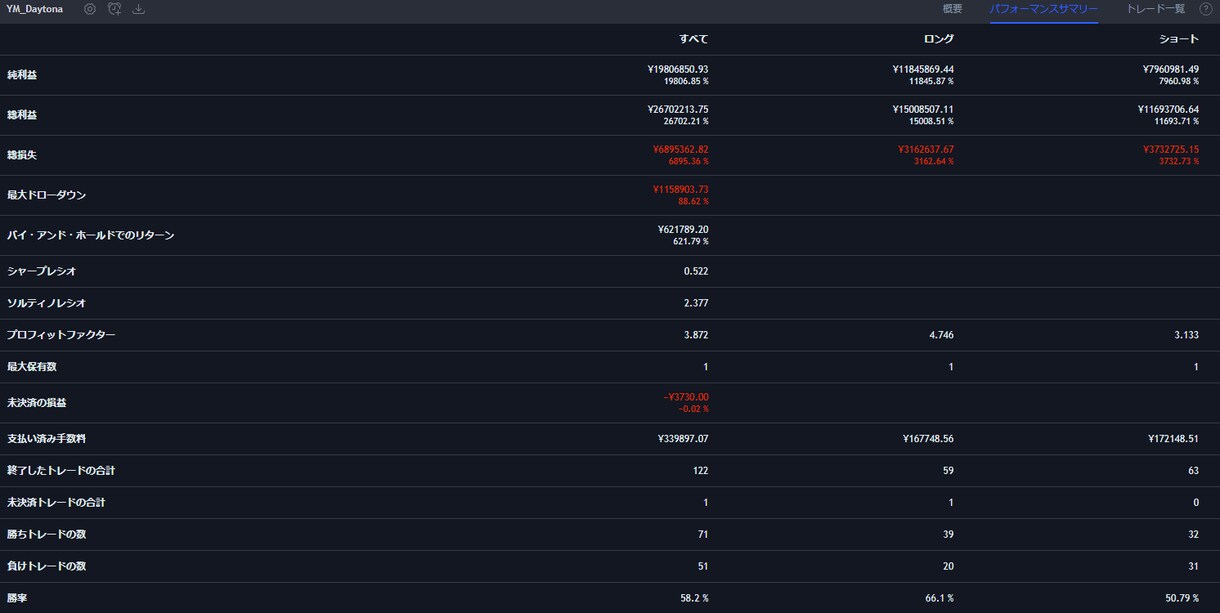Image resolution: width=1220 pixels, height=613 pixels.
Task: Click winning trades count 71
Action: coord(703,535)
